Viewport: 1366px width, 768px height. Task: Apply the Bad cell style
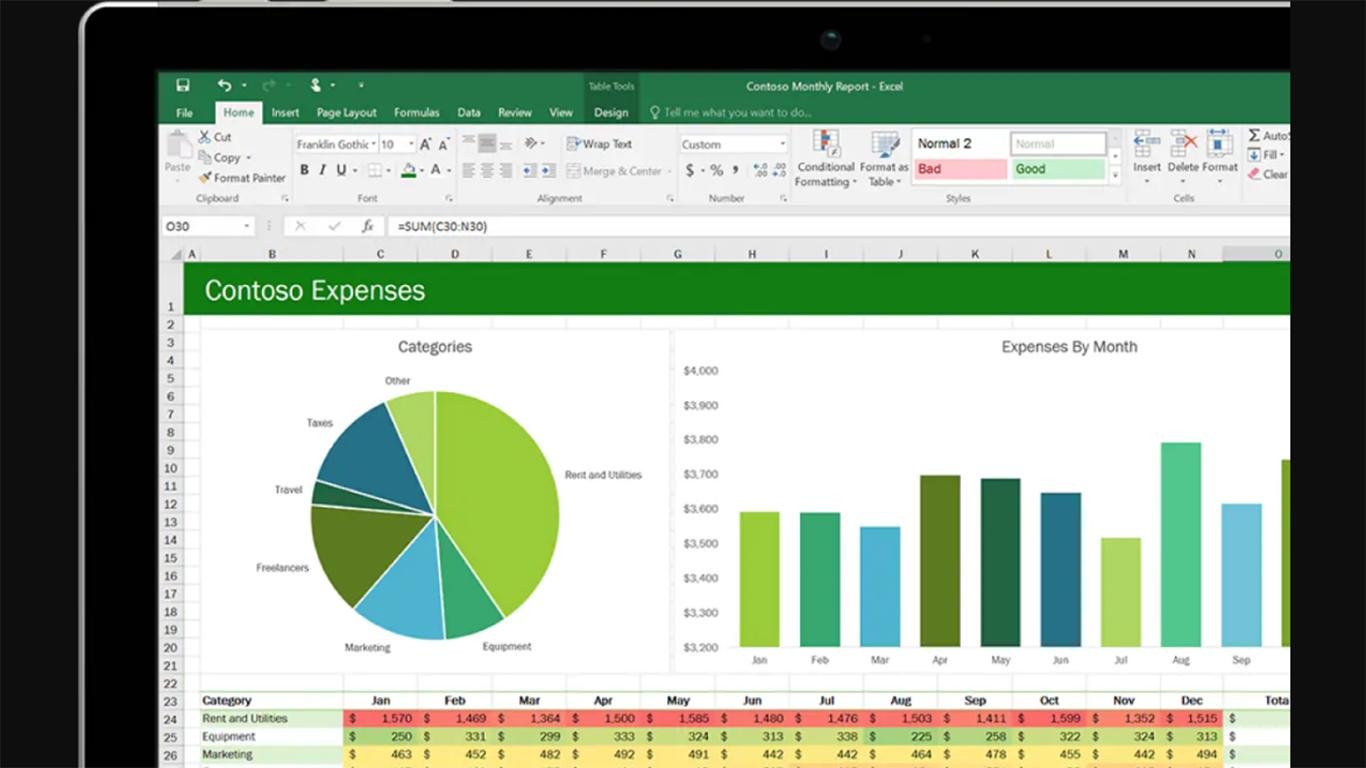[x=958, y=169]
